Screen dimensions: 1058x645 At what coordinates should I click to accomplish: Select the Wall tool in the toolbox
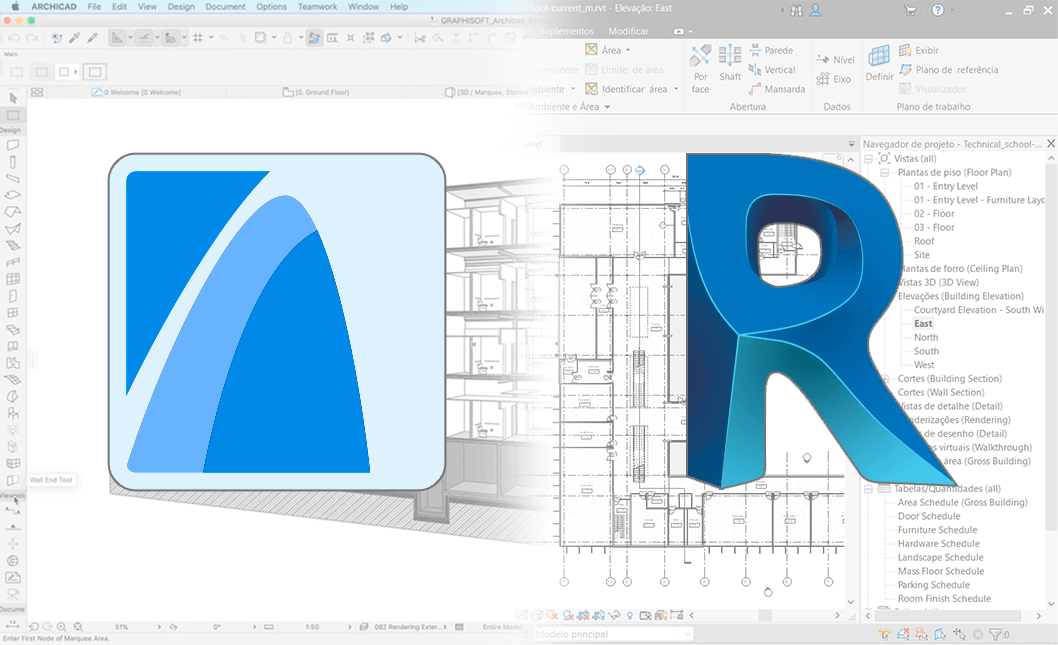pyautogui.click(x=13, y=145)
